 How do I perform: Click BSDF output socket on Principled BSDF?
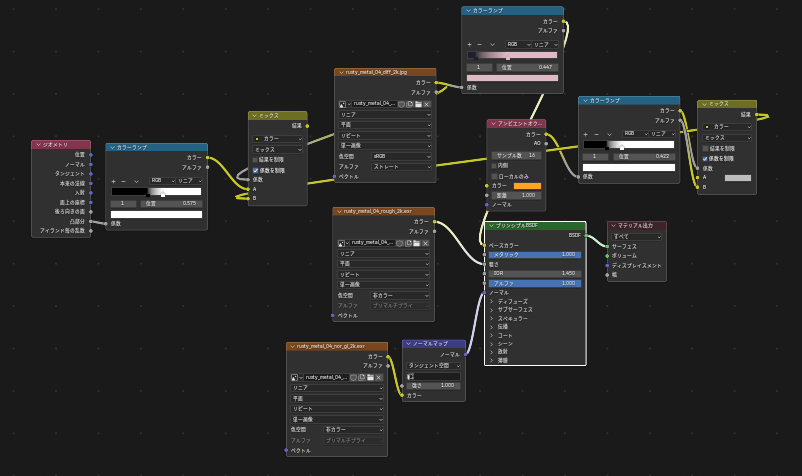586,236
